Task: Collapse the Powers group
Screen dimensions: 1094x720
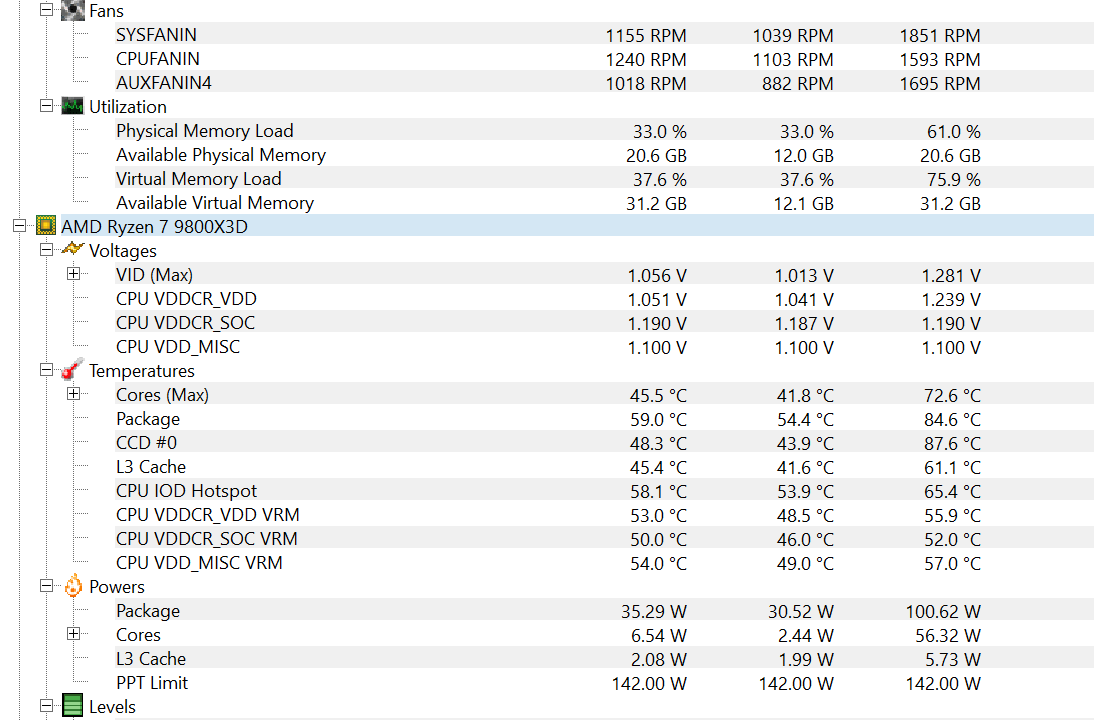Action: click(x=46, y=586)
